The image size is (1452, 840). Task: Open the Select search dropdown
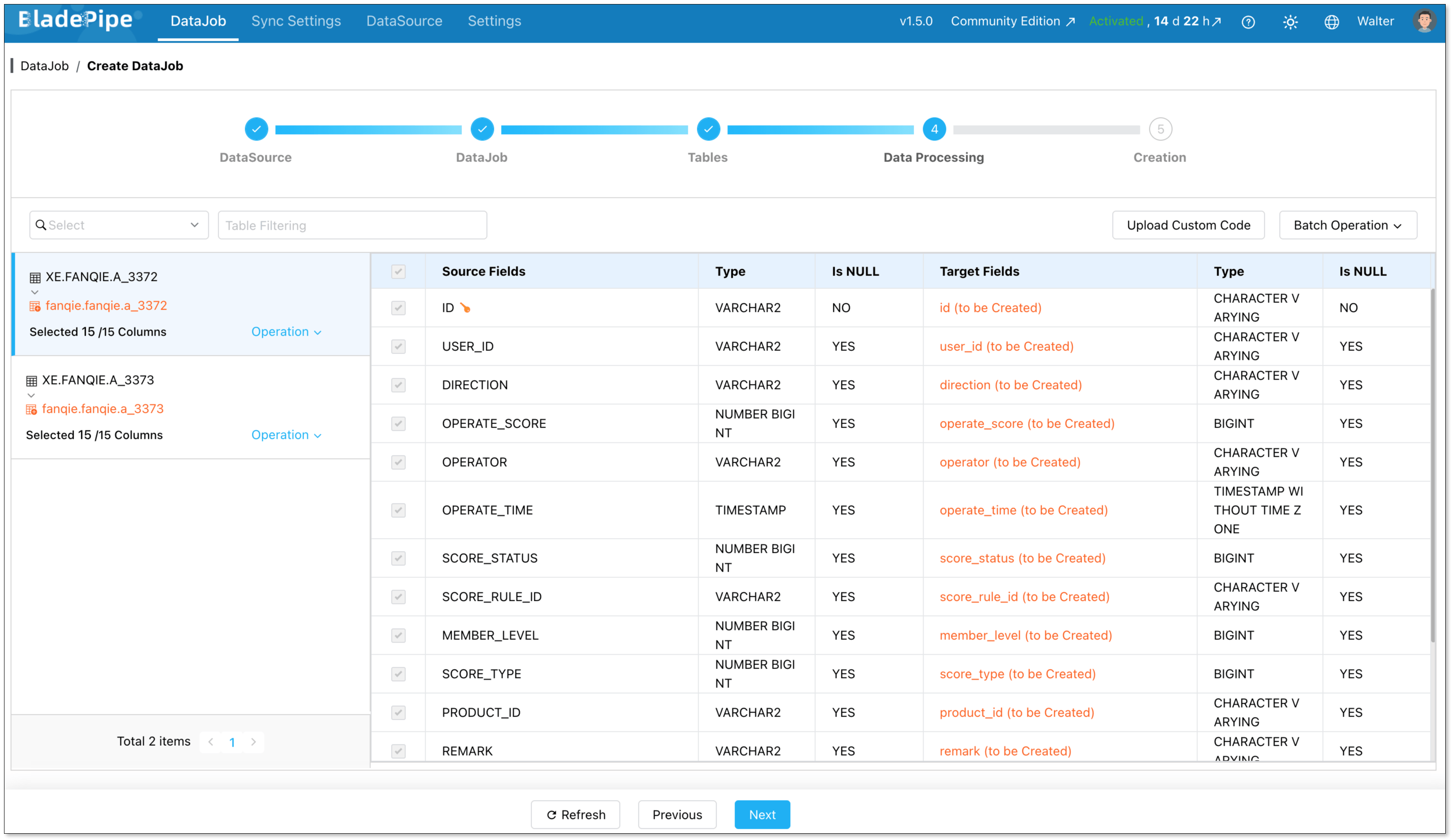tap(119, 225)
